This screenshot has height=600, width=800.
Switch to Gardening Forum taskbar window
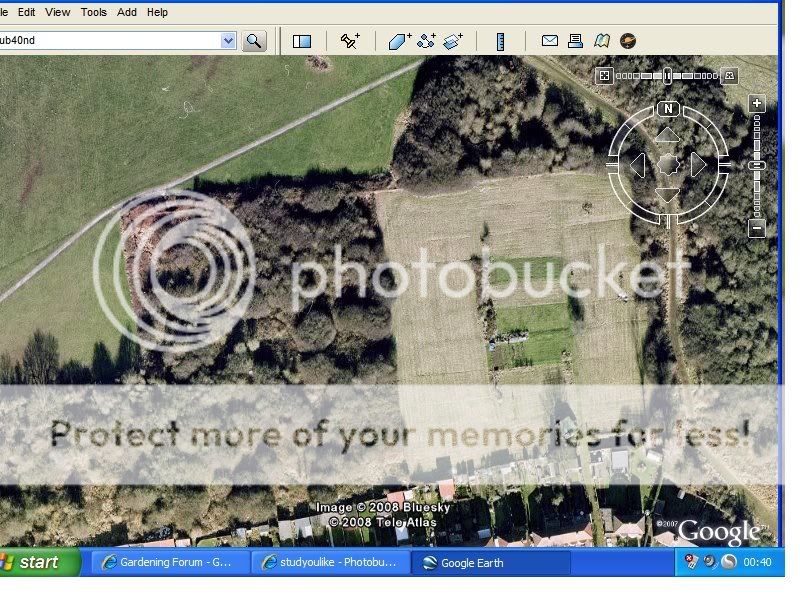[x=165, y=563]
